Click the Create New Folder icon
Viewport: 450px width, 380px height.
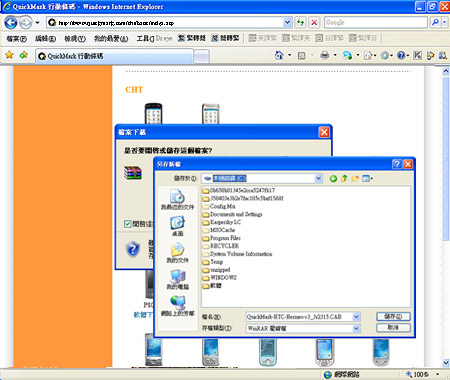[x=355, y=179]
